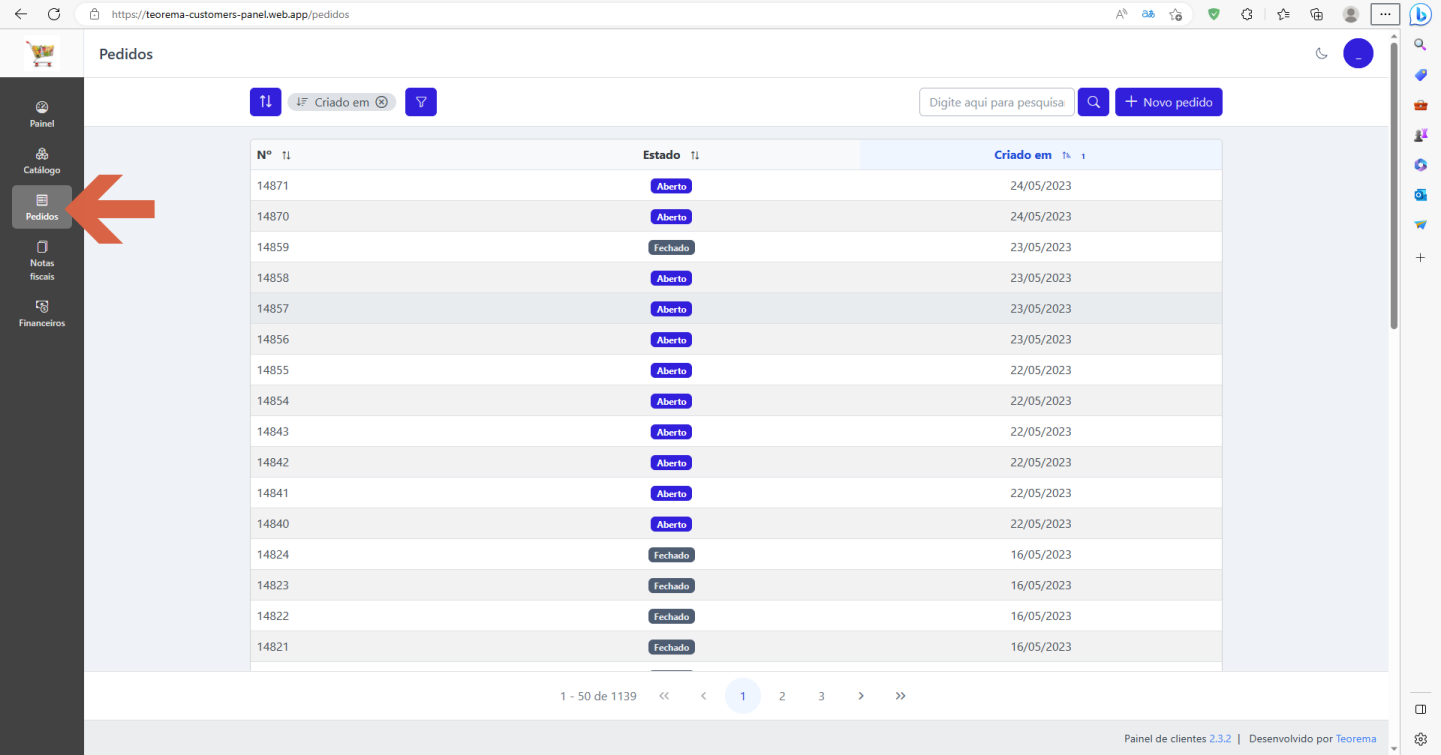Go to last page of results
This screenshot has height=755, width=1441.
(900, 696)
